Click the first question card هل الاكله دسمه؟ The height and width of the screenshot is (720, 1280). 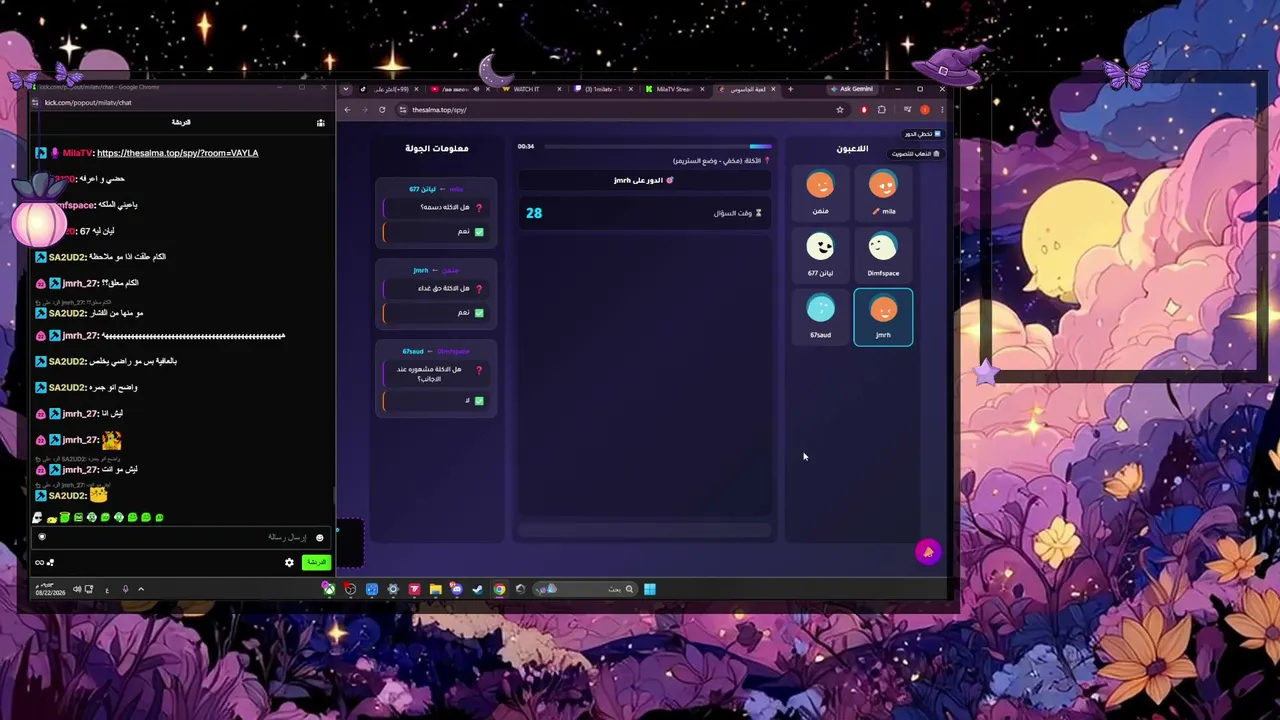coord(436,207)
